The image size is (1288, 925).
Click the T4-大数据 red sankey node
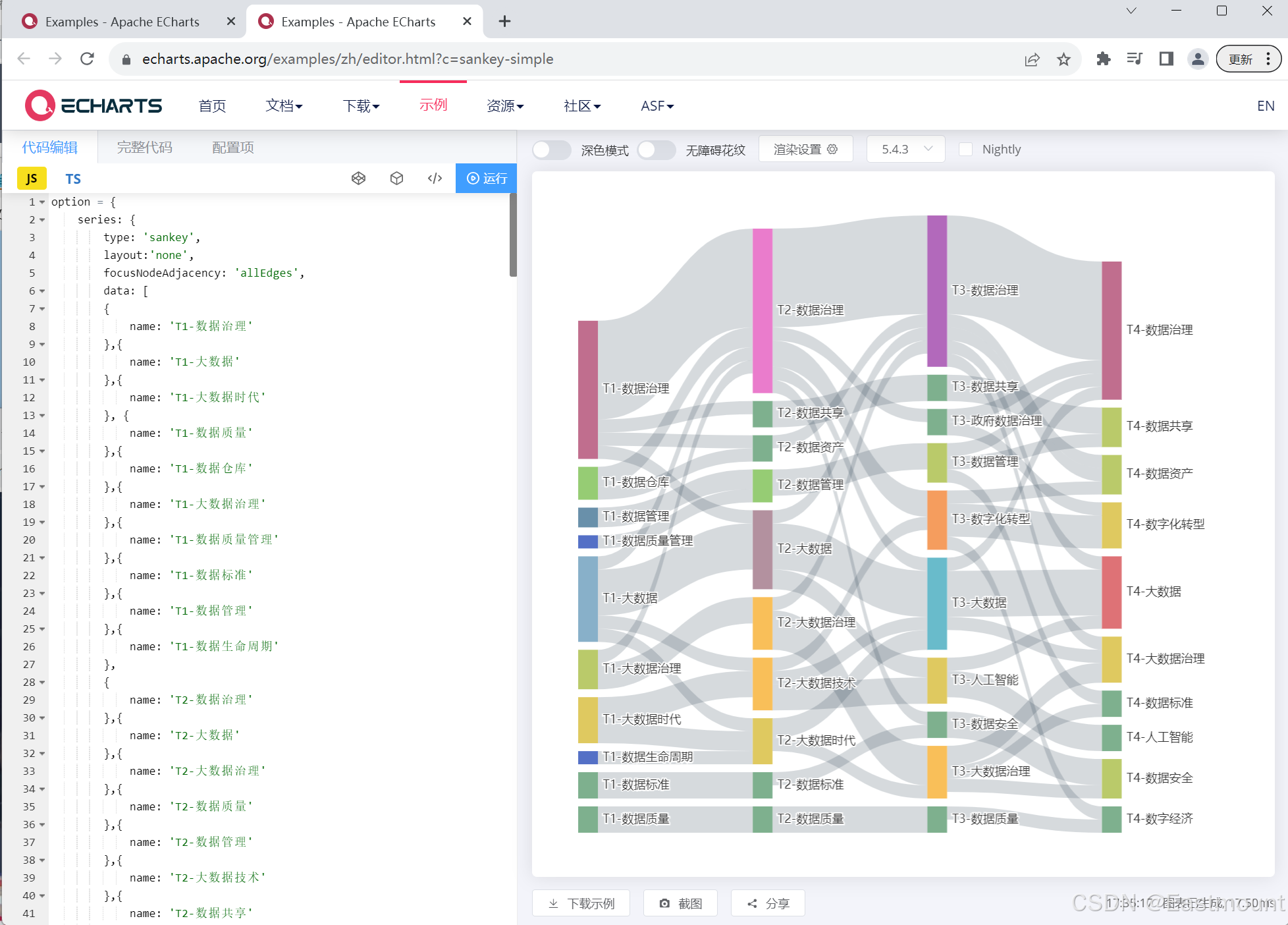coord(1112,592)
